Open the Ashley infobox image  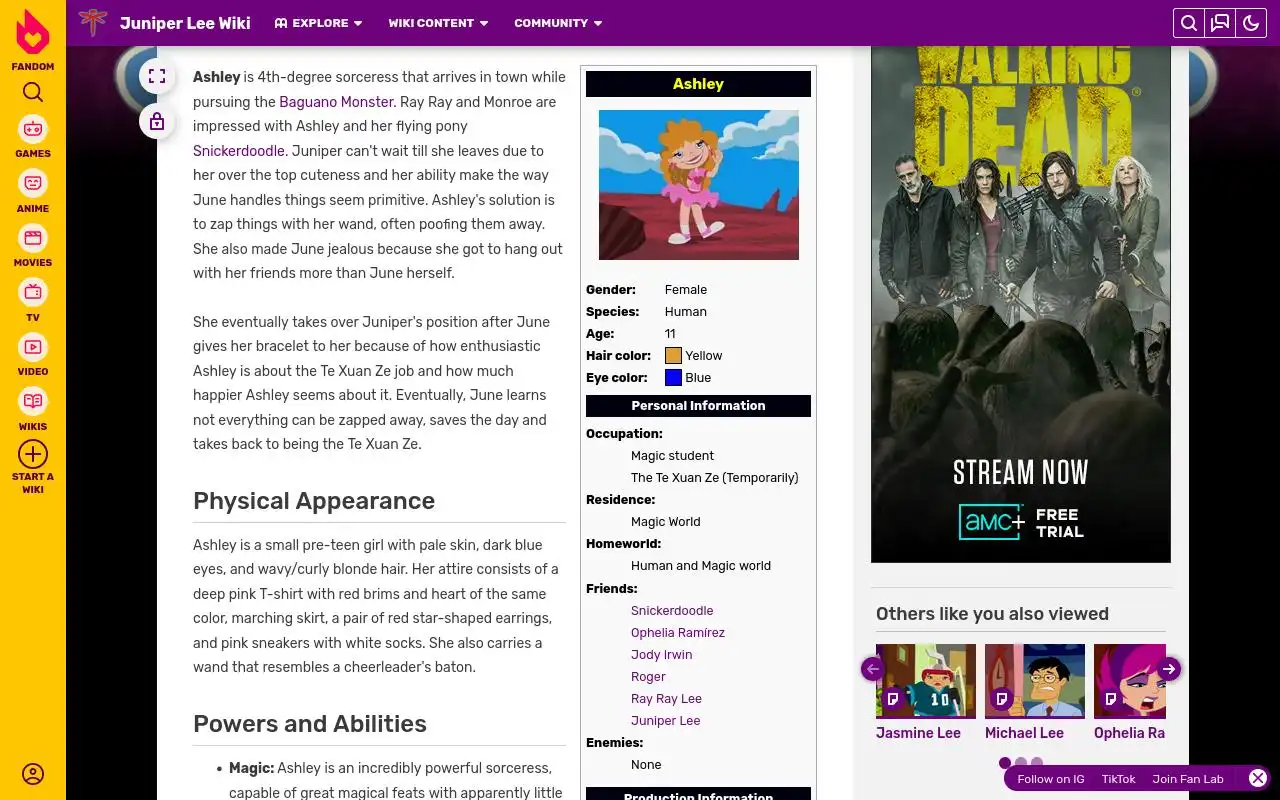698,185
